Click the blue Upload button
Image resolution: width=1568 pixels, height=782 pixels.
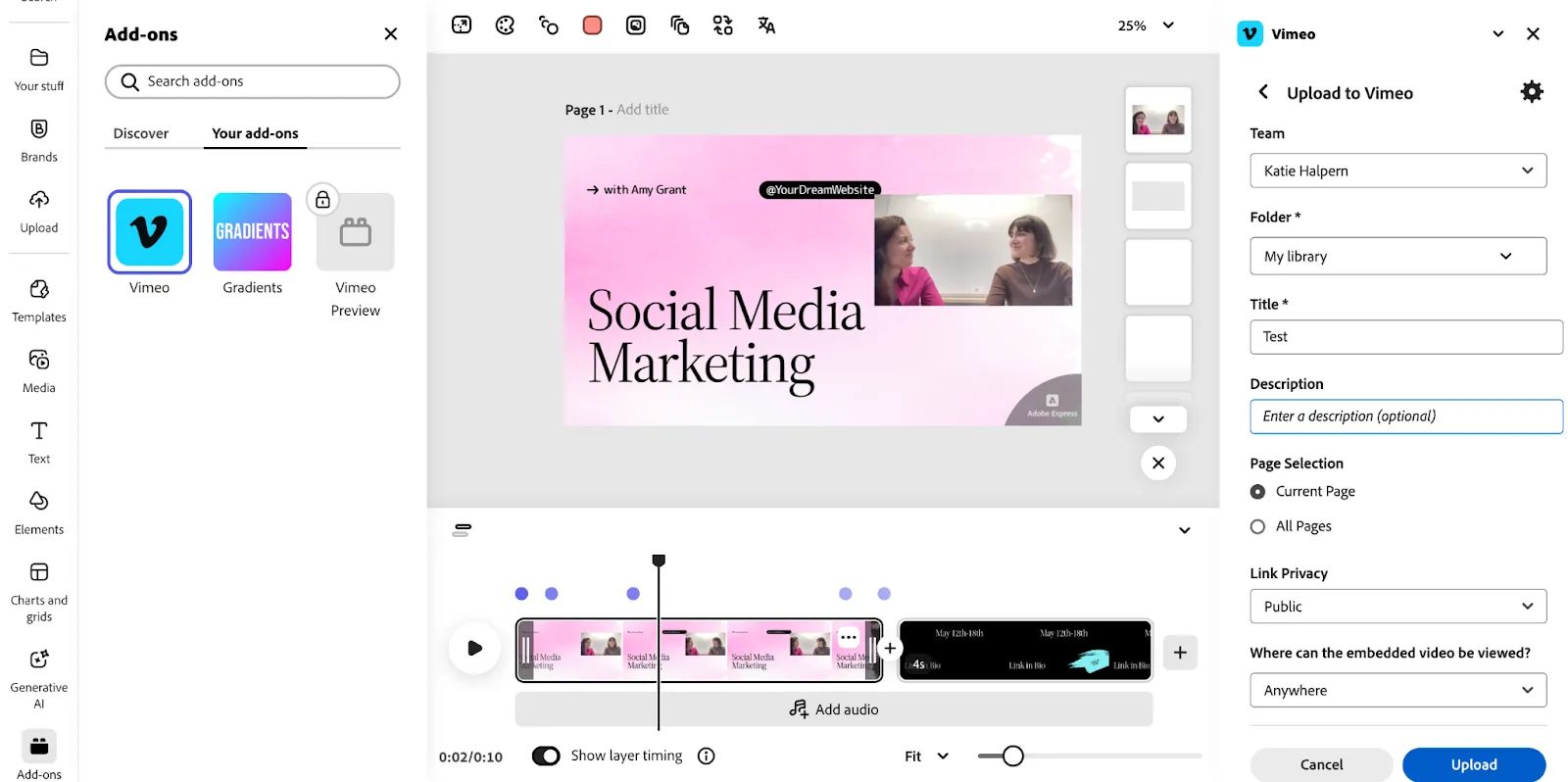pyautogui.click(x=1473, y=764)
